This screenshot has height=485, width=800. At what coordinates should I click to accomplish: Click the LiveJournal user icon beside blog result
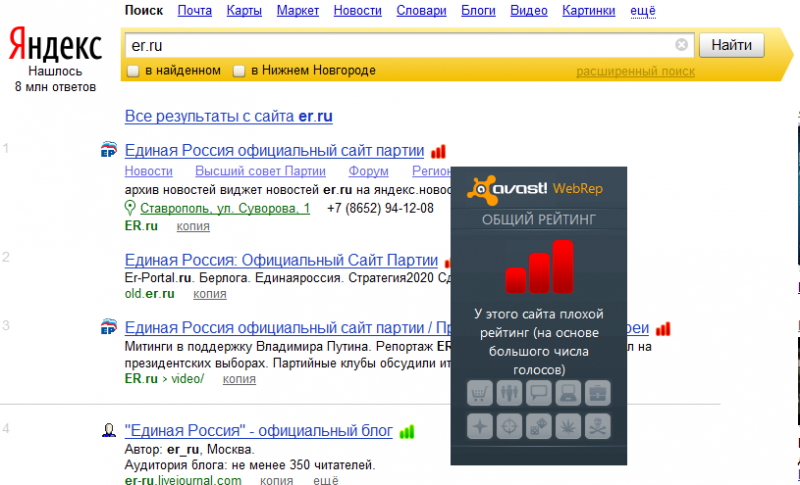tap(108, 430)
